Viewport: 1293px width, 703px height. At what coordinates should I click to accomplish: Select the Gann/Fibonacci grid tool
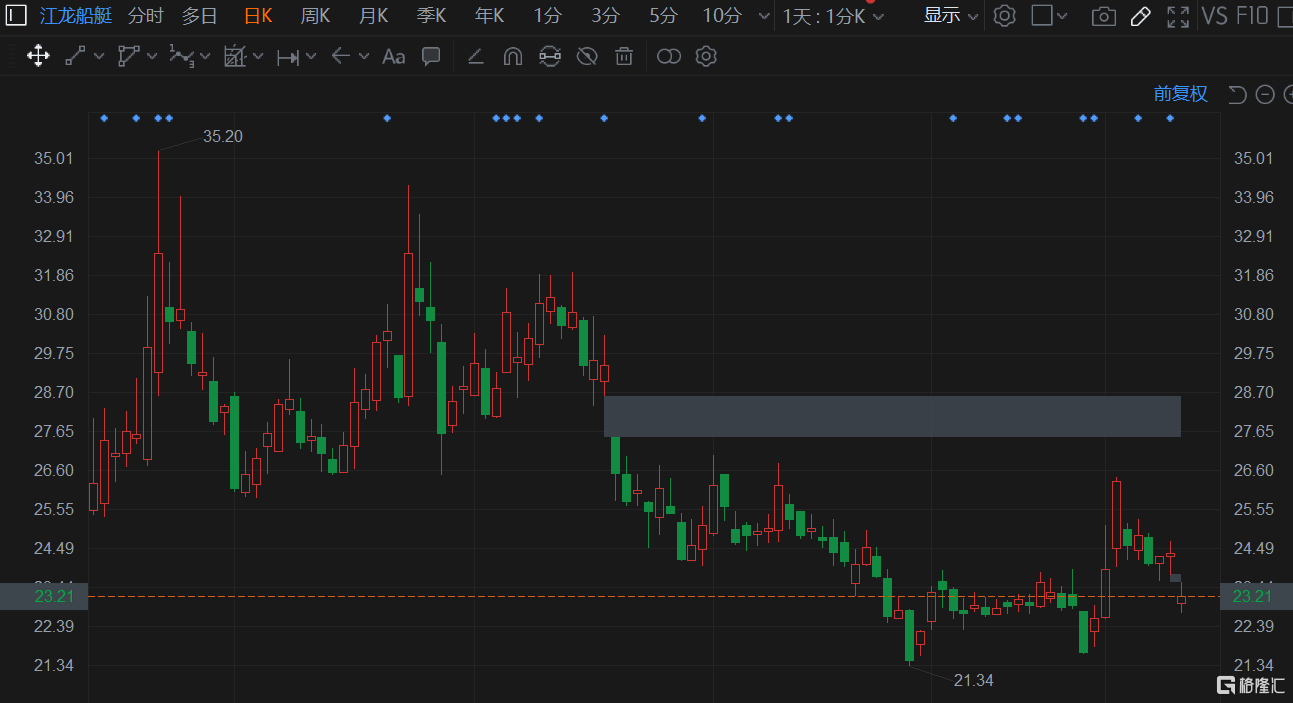[x=234, y=56]
